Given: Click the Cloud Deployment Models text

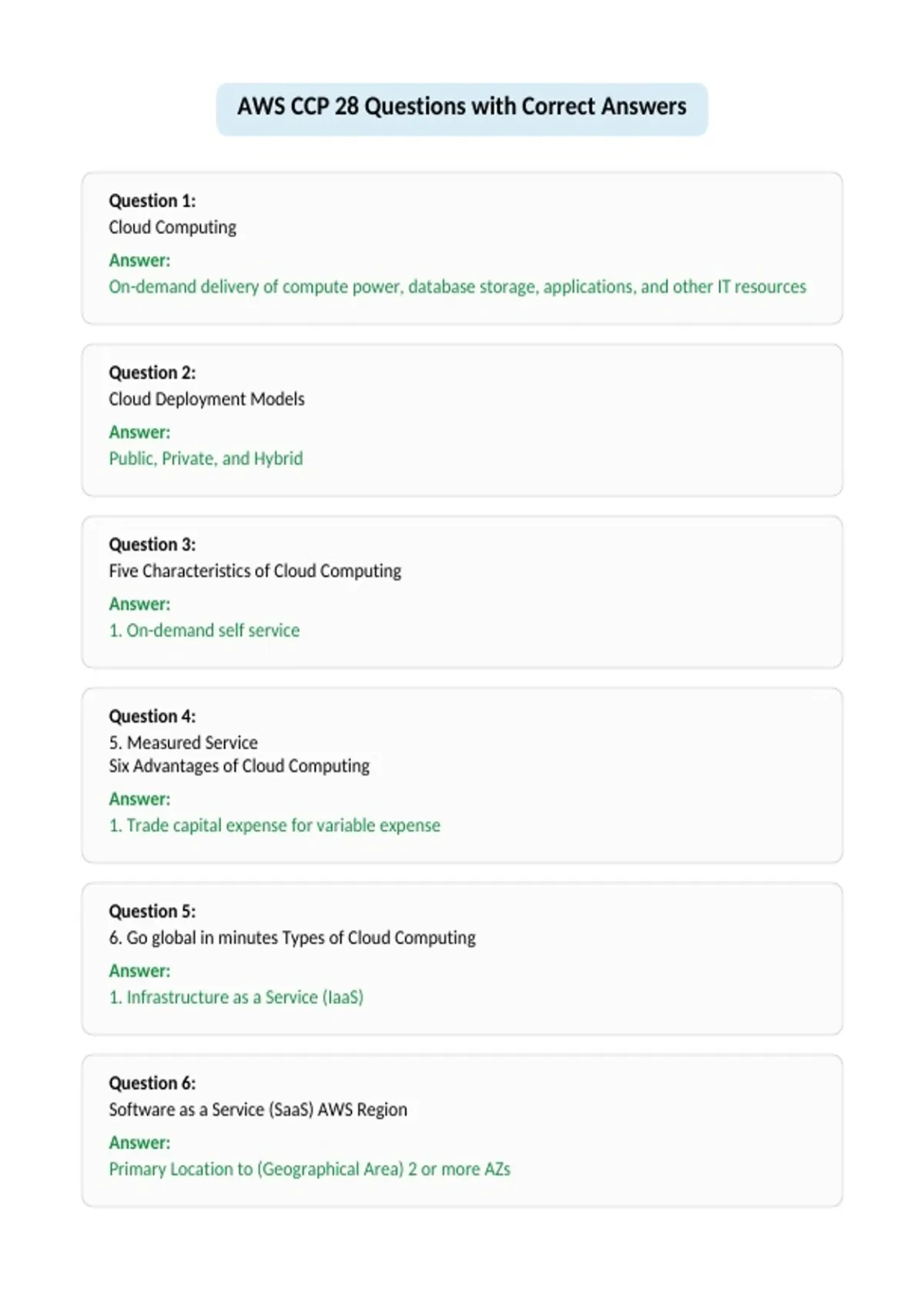Looking at the screenshot, I should [206, 399].
